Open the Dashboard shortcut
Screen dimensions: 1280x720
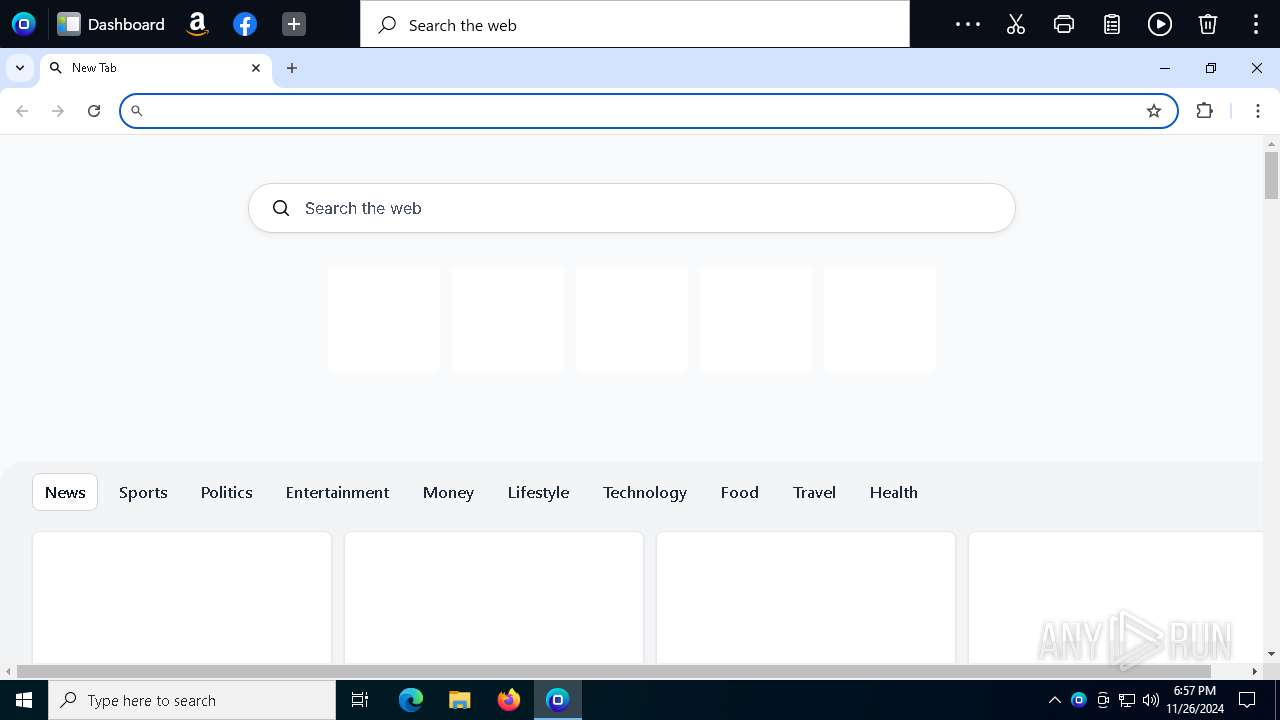(x=111, y=24)
